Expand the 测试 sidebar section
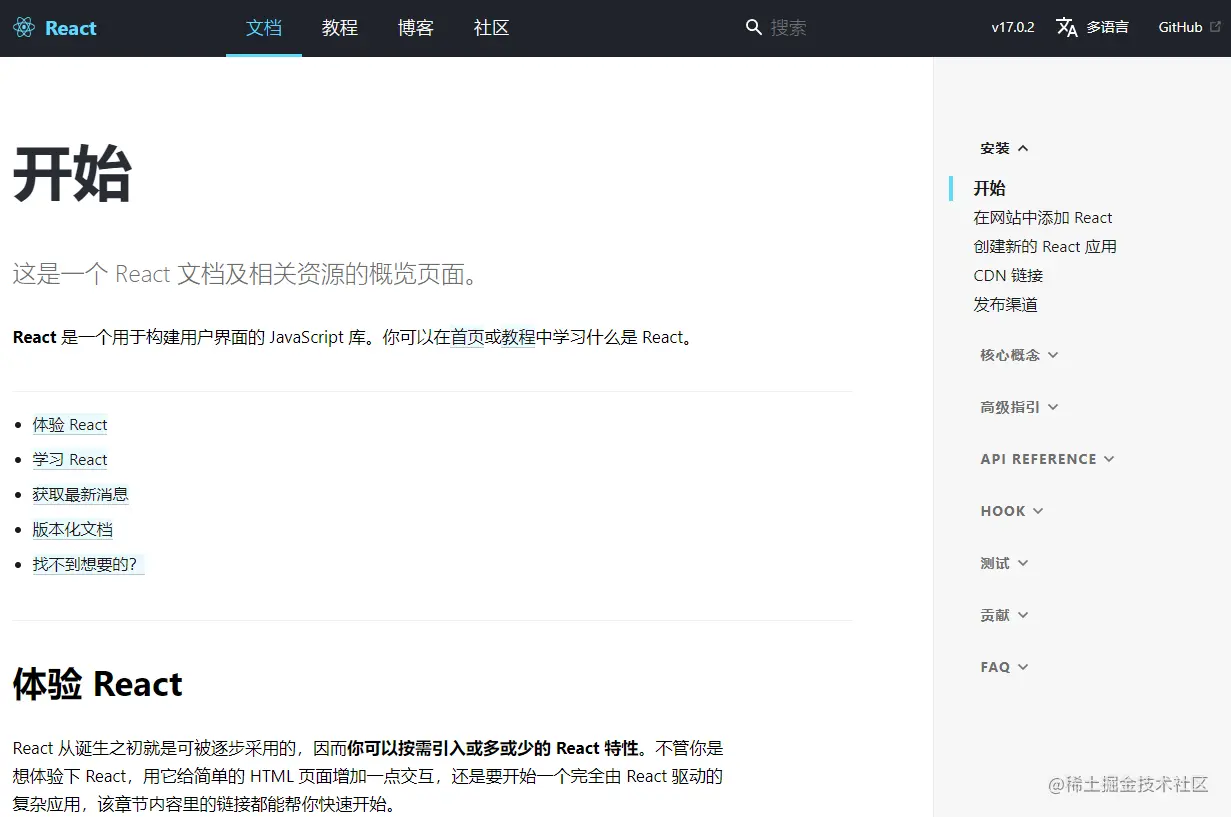The width and height of the screenshot is (1231, 817). coord(1004,563)
